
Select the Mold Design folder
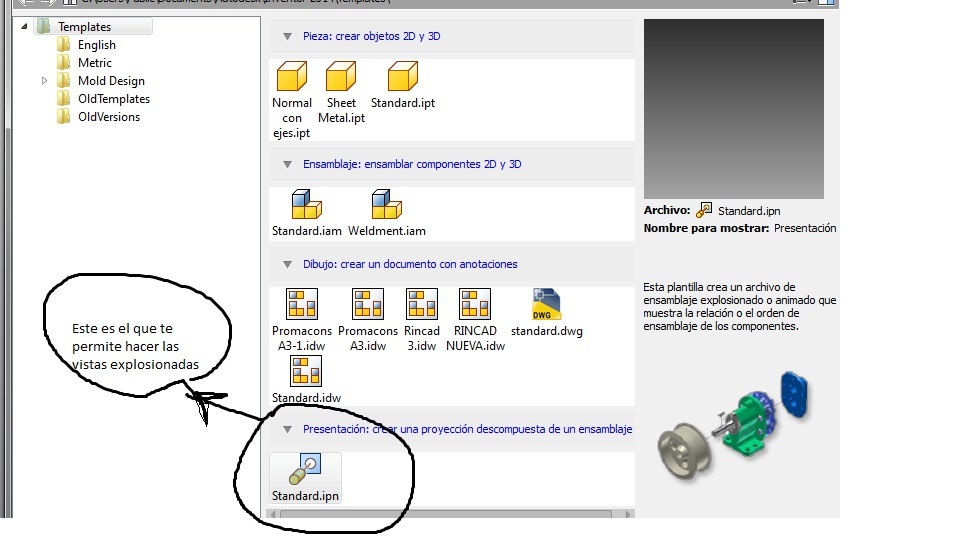pos(111,81)
